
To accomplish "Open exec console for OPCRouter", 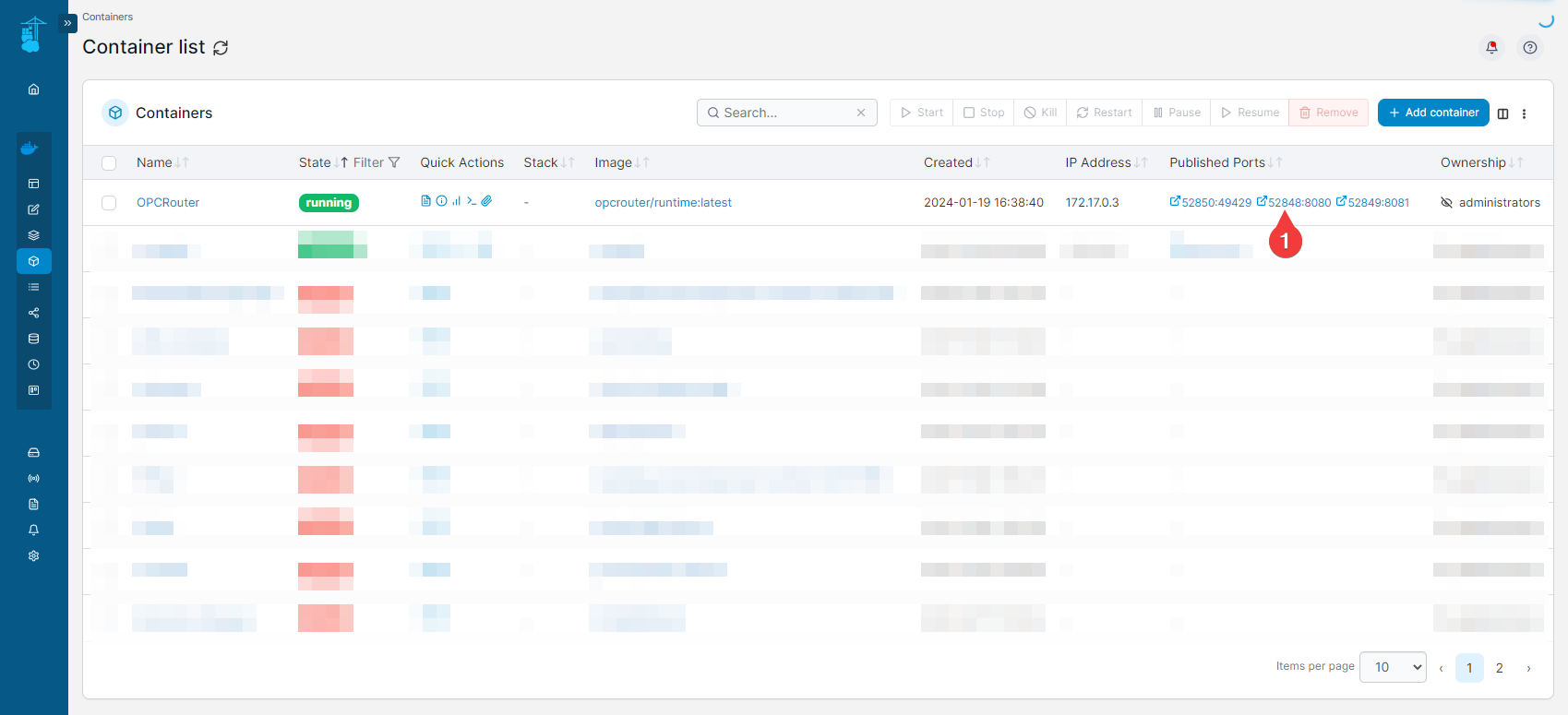I will click(472, 201).
